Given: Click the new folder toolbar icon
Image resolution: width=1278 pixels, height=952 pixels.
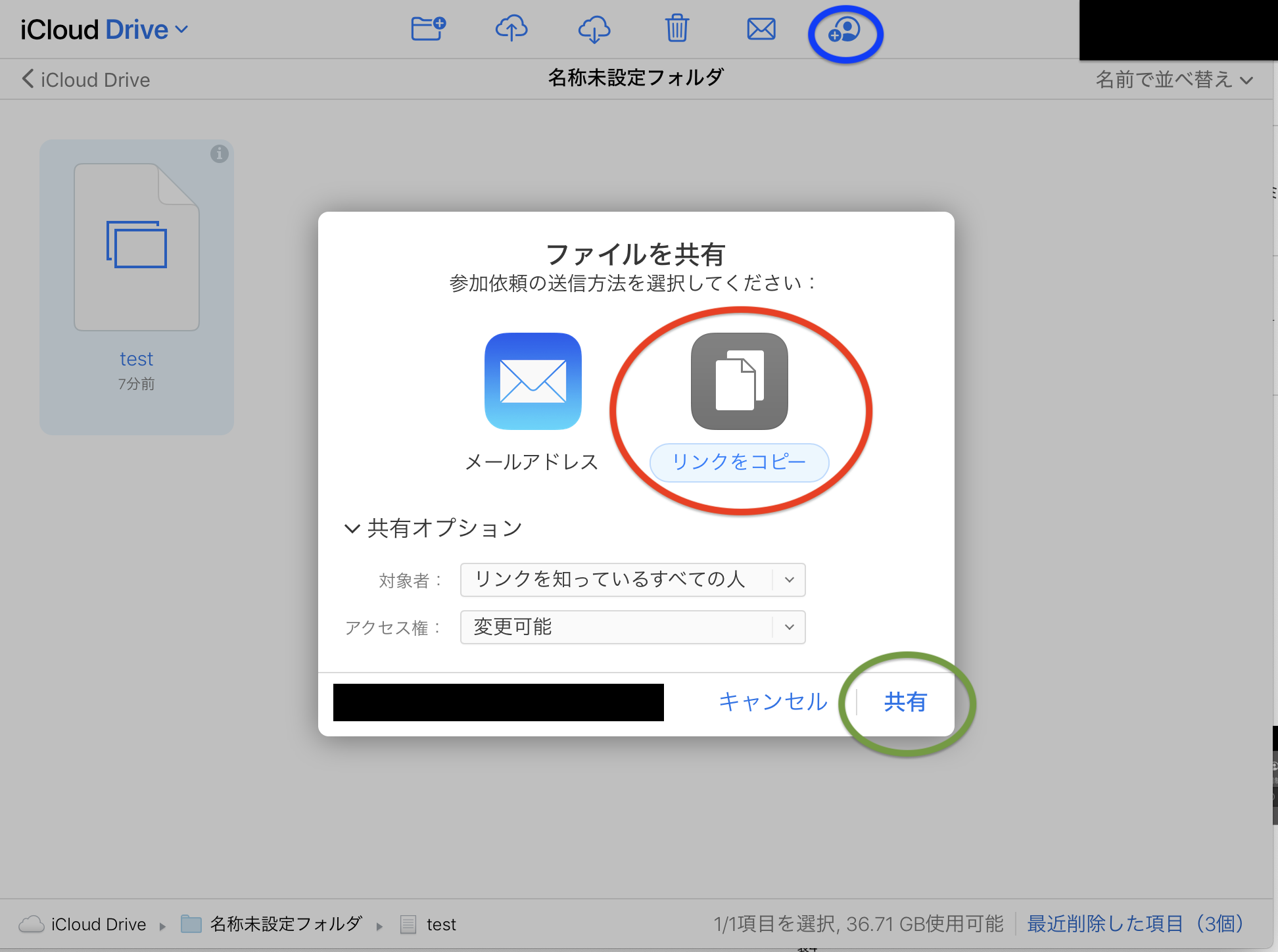Looking at the screenshot, I should (428, 29).
